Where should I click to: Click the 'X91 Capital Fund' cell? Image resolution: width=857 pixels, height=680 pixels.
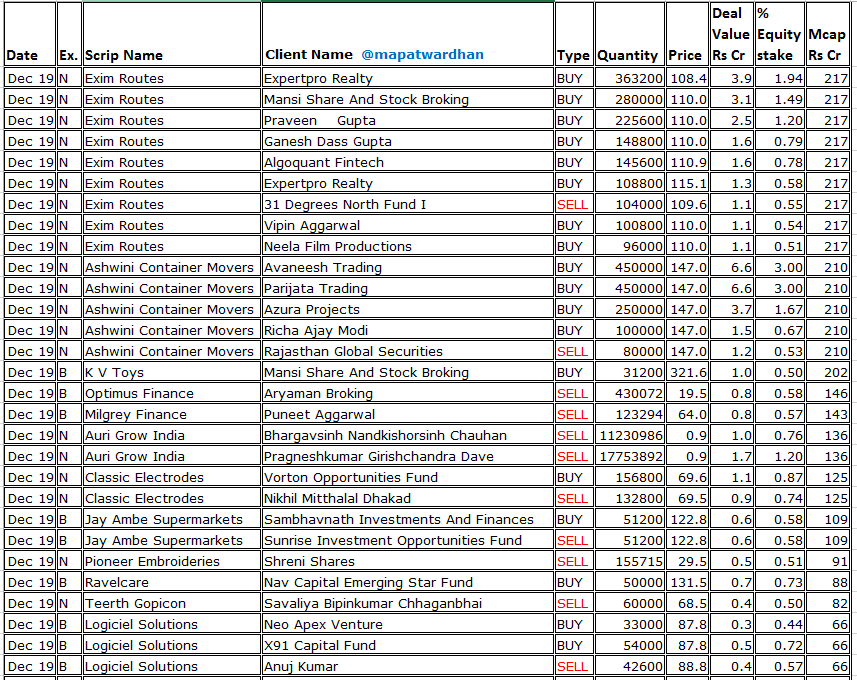click(x=408, y=646)
